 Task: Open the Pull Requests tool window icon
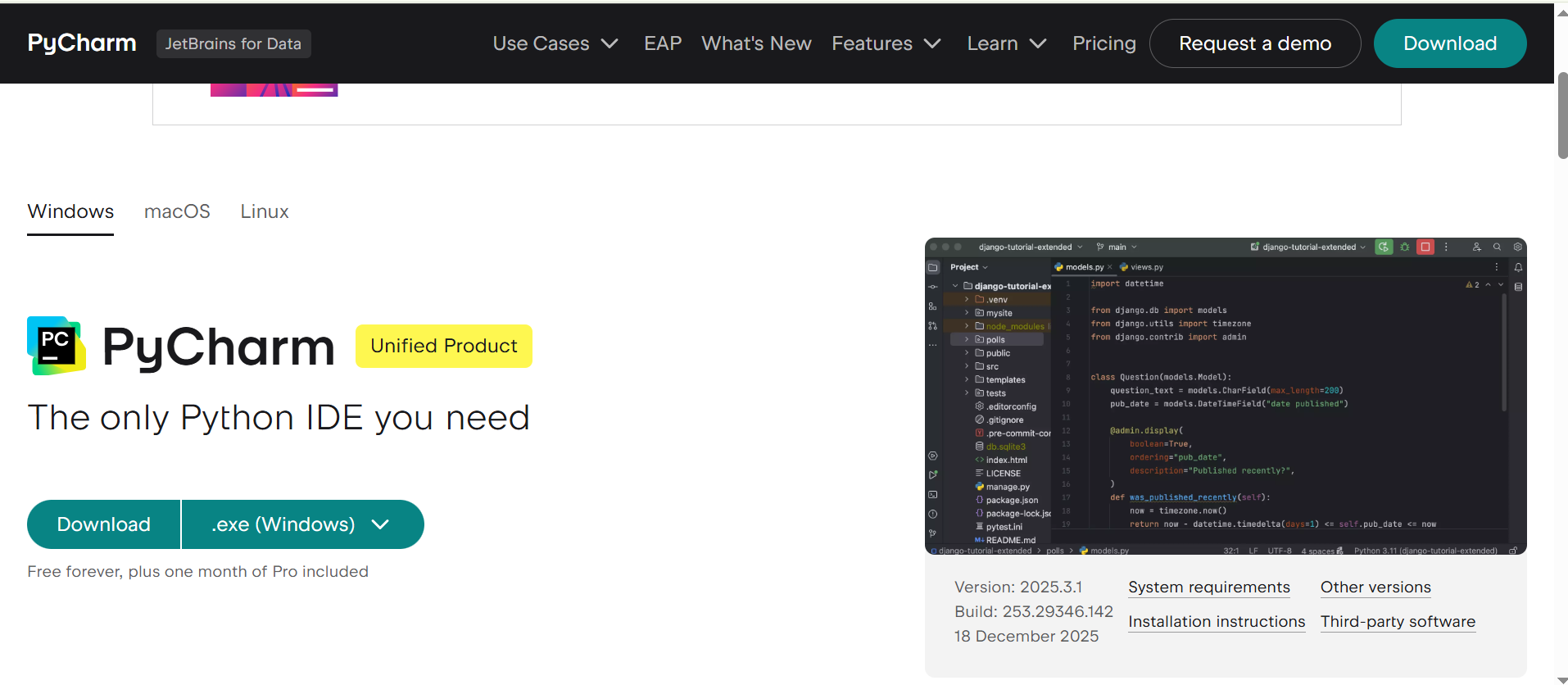click(933, 326)
